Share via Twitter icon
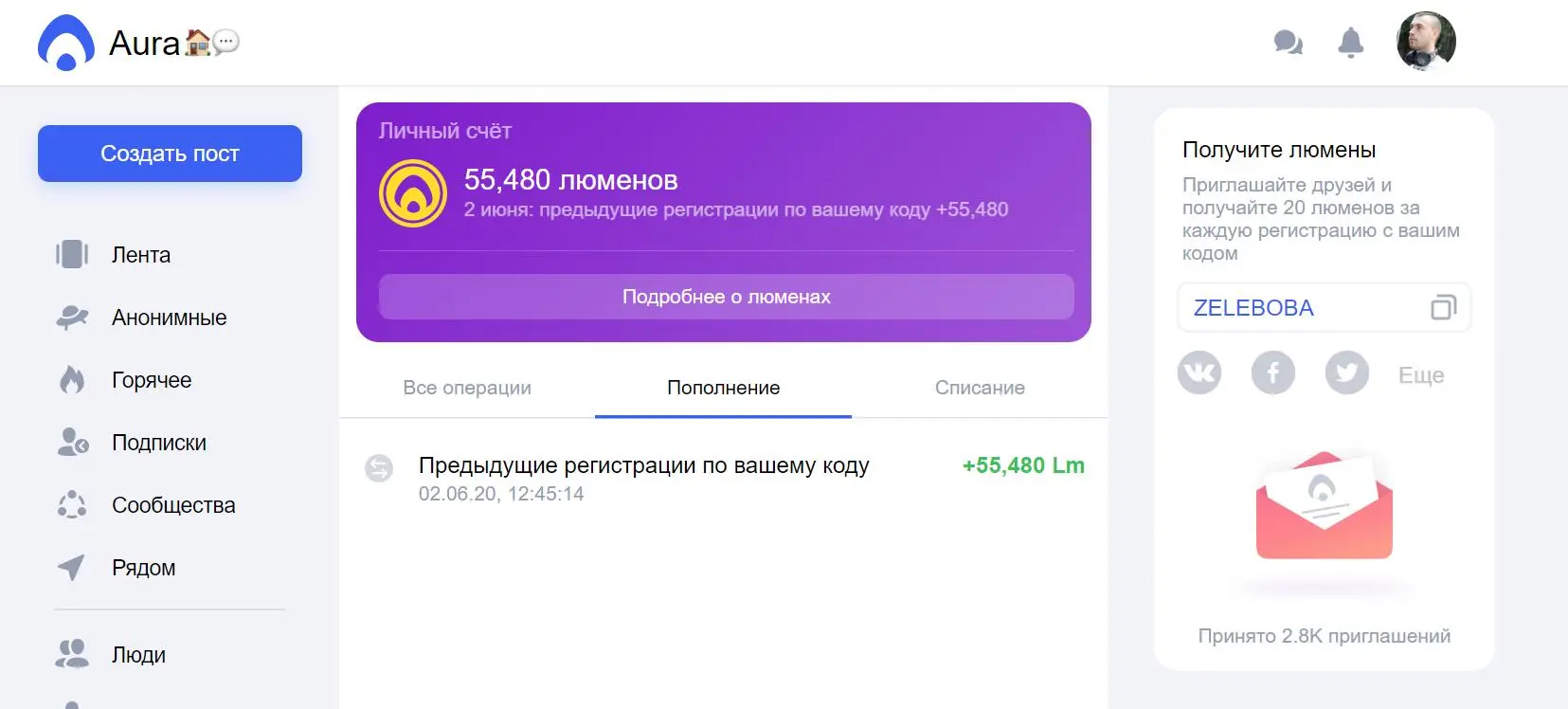Viewport: 1568px width, 709px height. point(1347,373)
